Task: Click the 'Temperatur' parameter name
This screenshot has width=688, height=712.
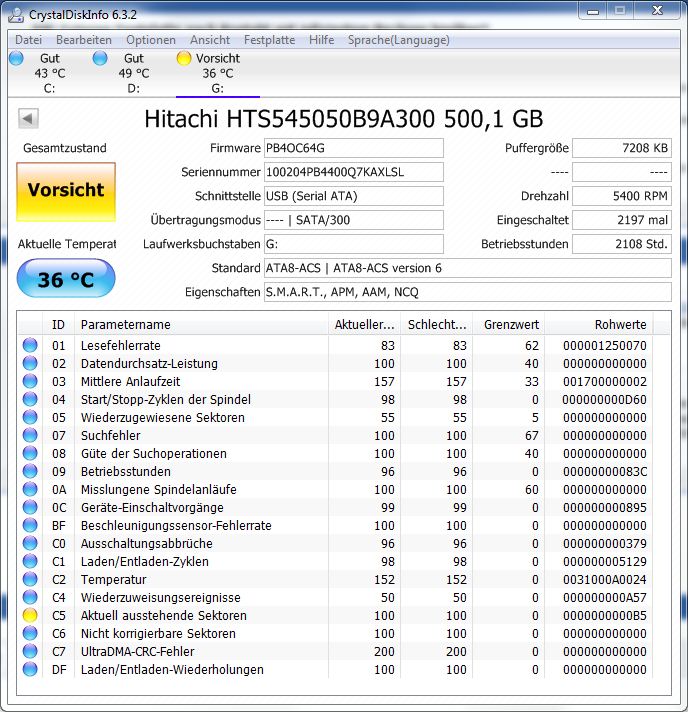Action: tap(114, 580)
